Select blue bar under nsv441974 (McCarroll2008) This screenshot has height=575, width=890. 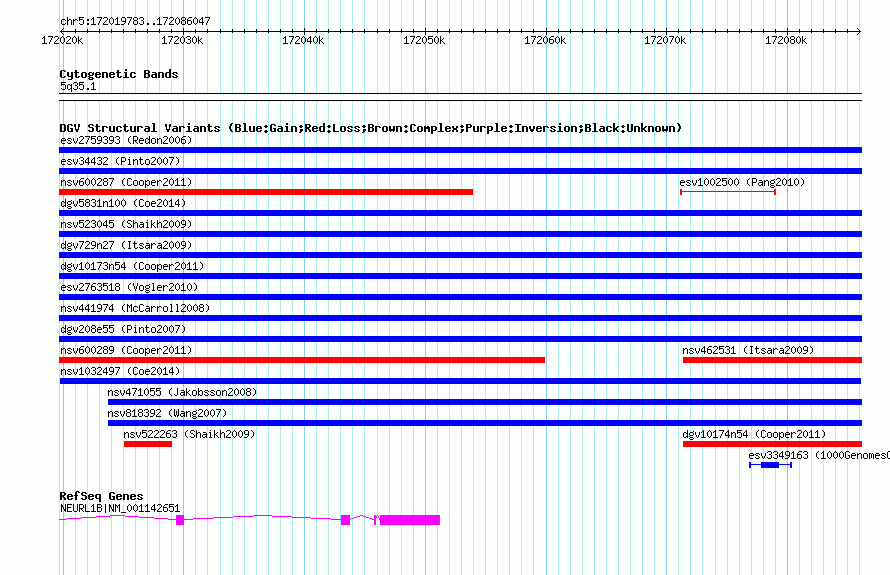(x=460, y=318)
